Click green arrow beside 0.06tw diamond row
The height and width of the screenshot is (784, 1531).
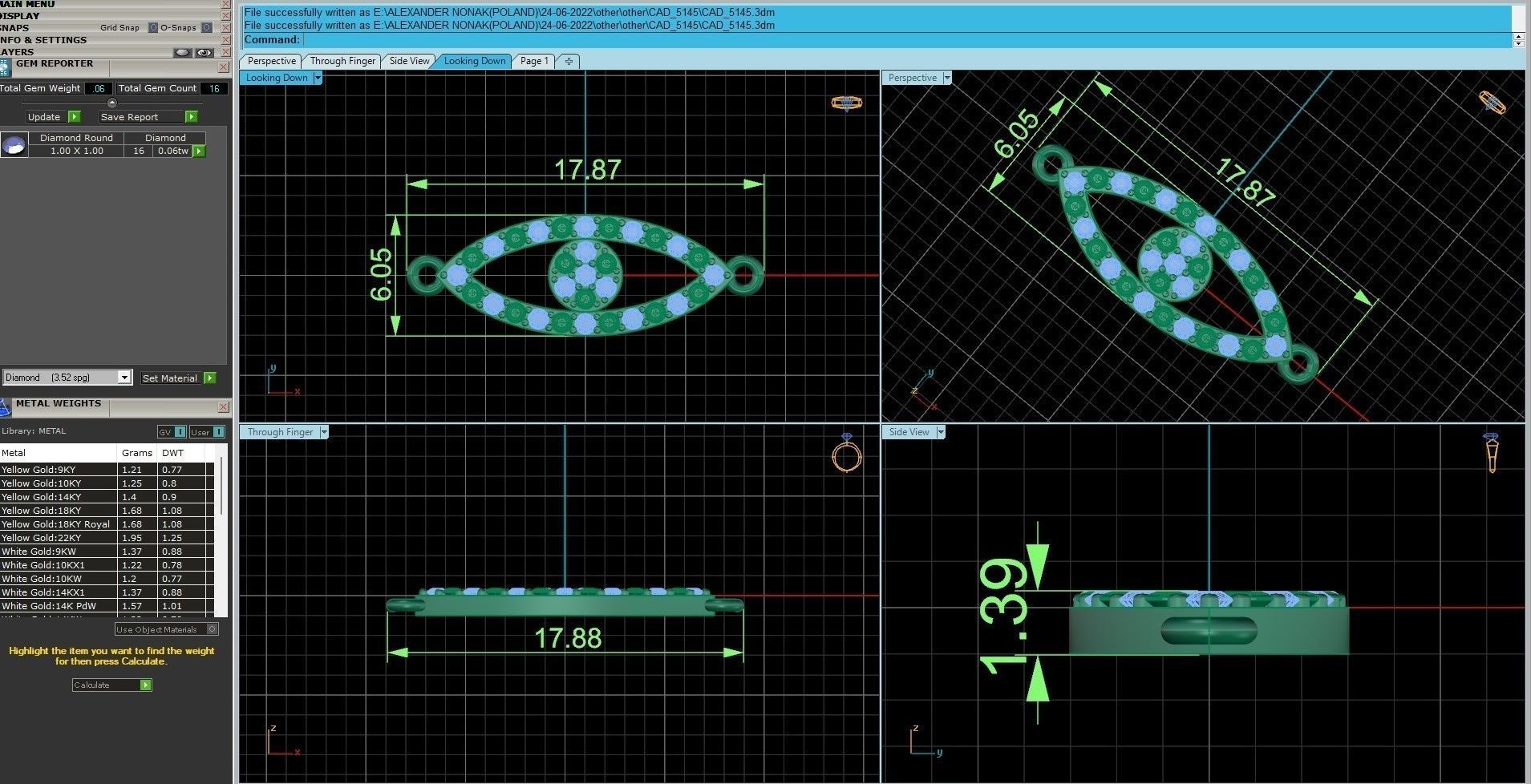(199, 151)
